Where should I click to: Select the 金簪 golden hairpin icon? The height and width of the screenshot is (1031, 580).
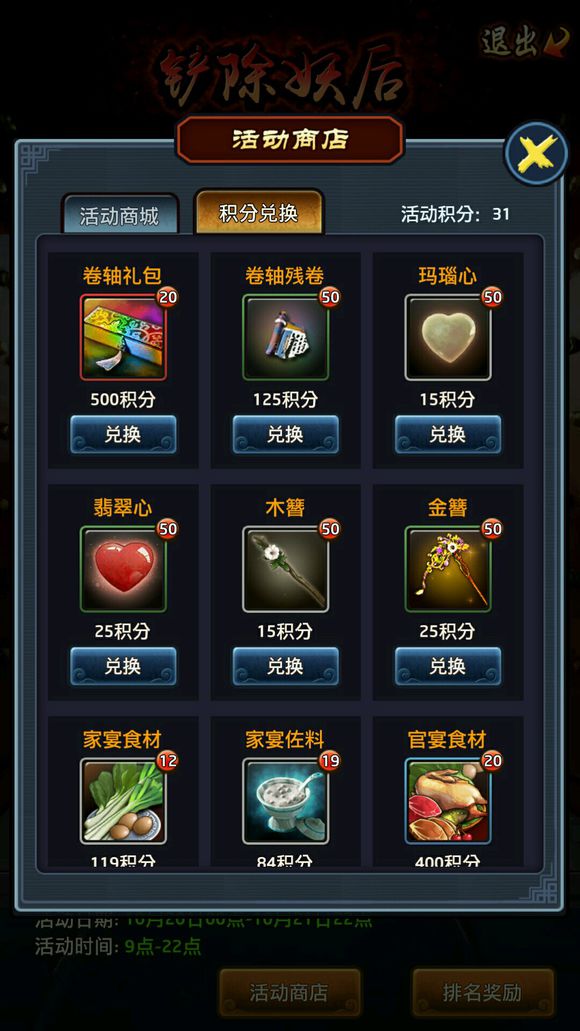[448, 569]
